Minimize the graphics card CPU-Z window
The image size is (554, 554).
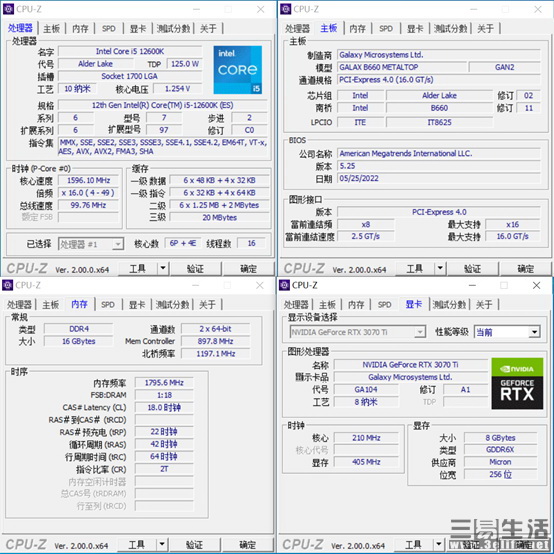[x=472, y=285]
